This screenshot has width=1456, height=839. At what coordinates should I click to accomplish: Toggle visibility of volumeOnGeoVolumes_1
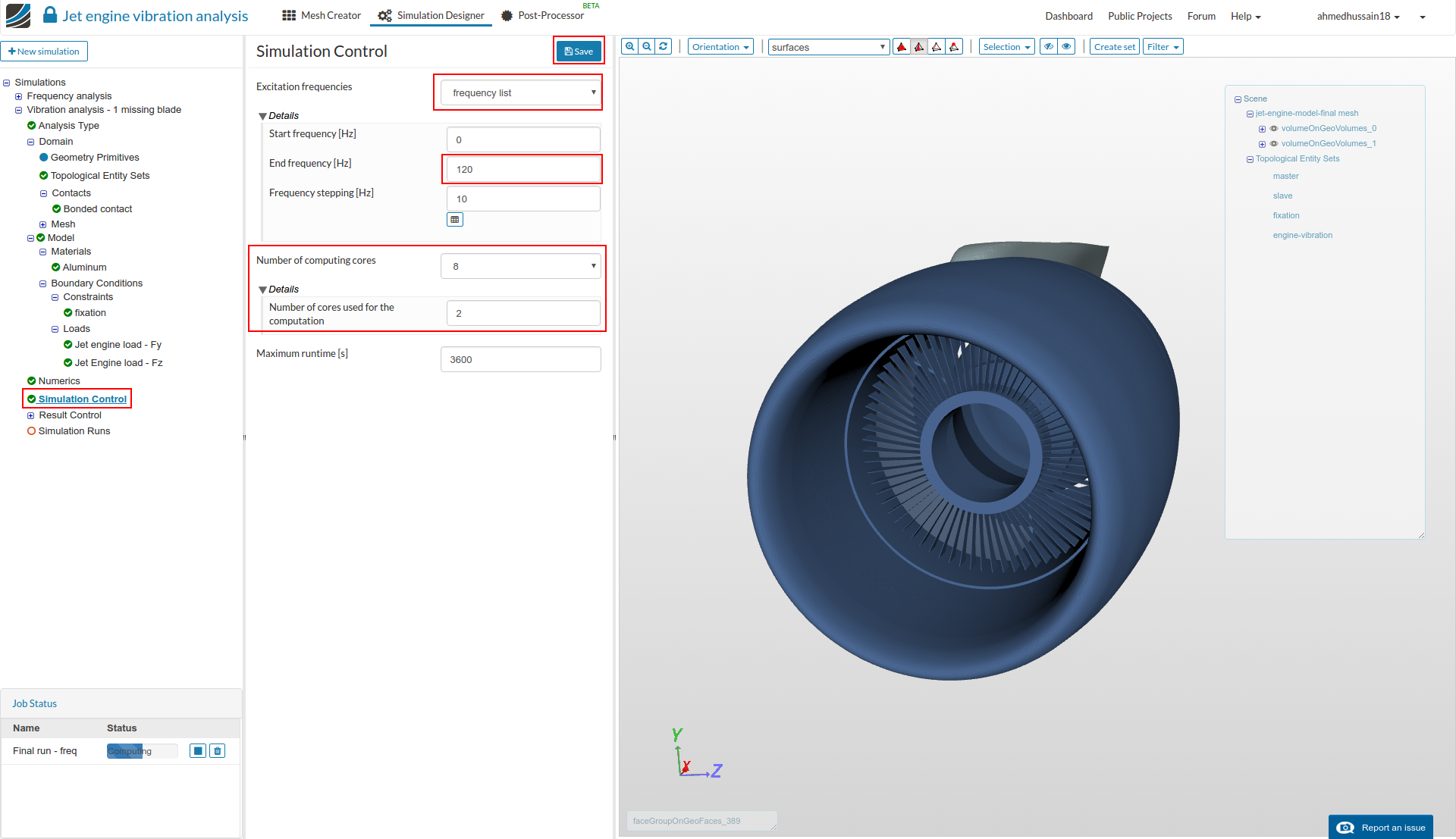pyautogui.click(x=1274, y=144)
